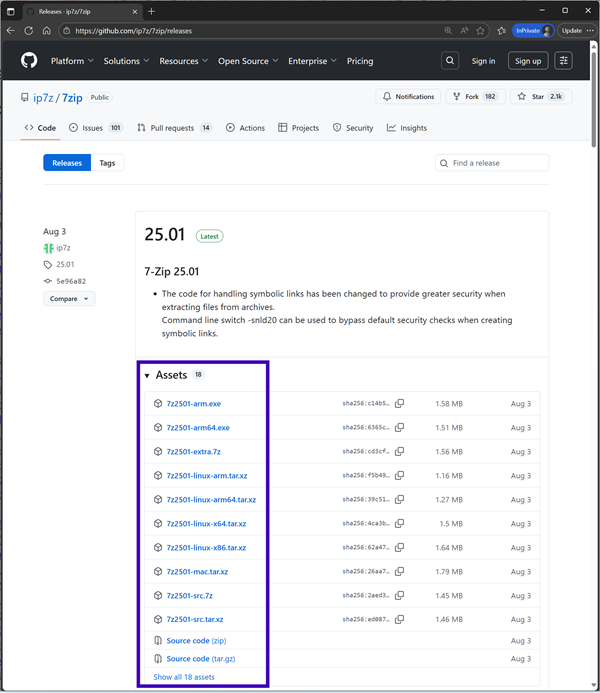
Task: Click the browser Update button
Action: pyautogui.click(x=572, y=30)
